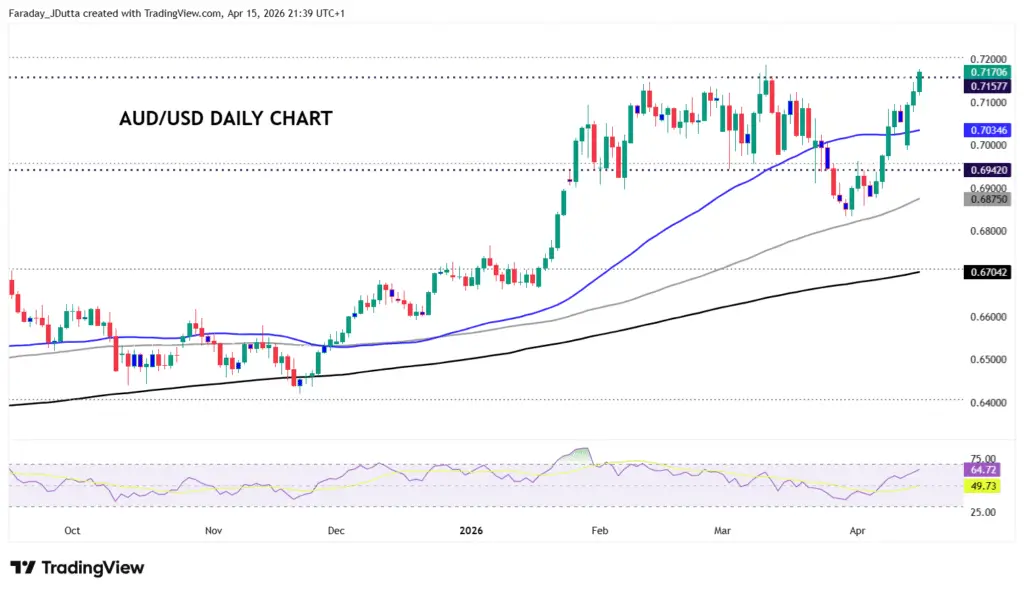Click the Apr label on time axis
Screen dimensions: 1024x593
[x=857, y=532]
